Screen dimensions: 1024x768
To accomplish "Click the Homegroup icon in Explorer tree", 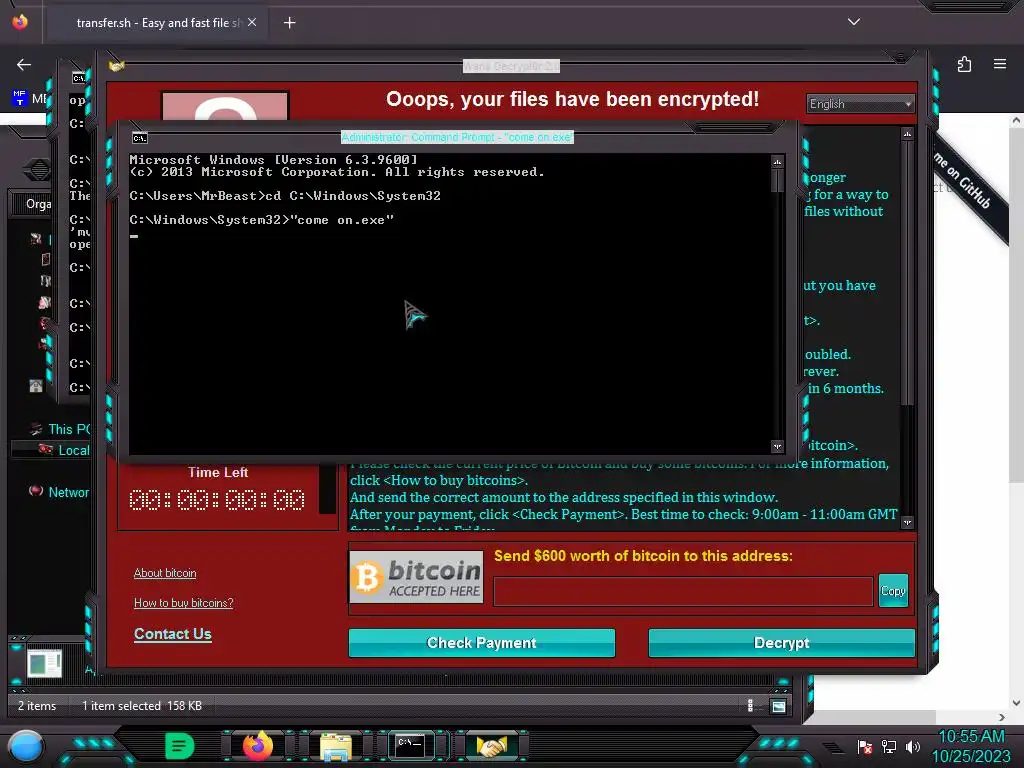I will (36, 386).
